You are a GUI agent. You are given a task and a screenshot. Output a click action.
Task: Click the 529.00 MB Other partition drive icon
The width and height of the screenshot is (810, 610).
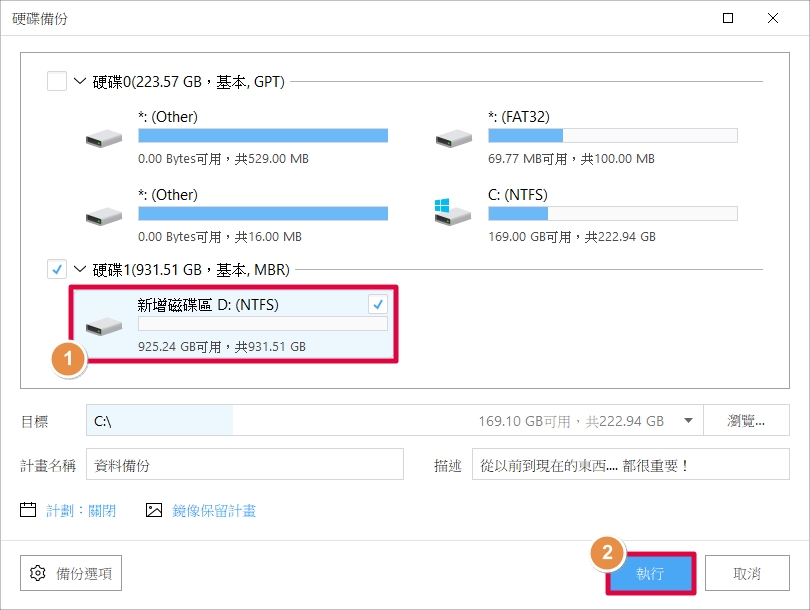[104, 139]
